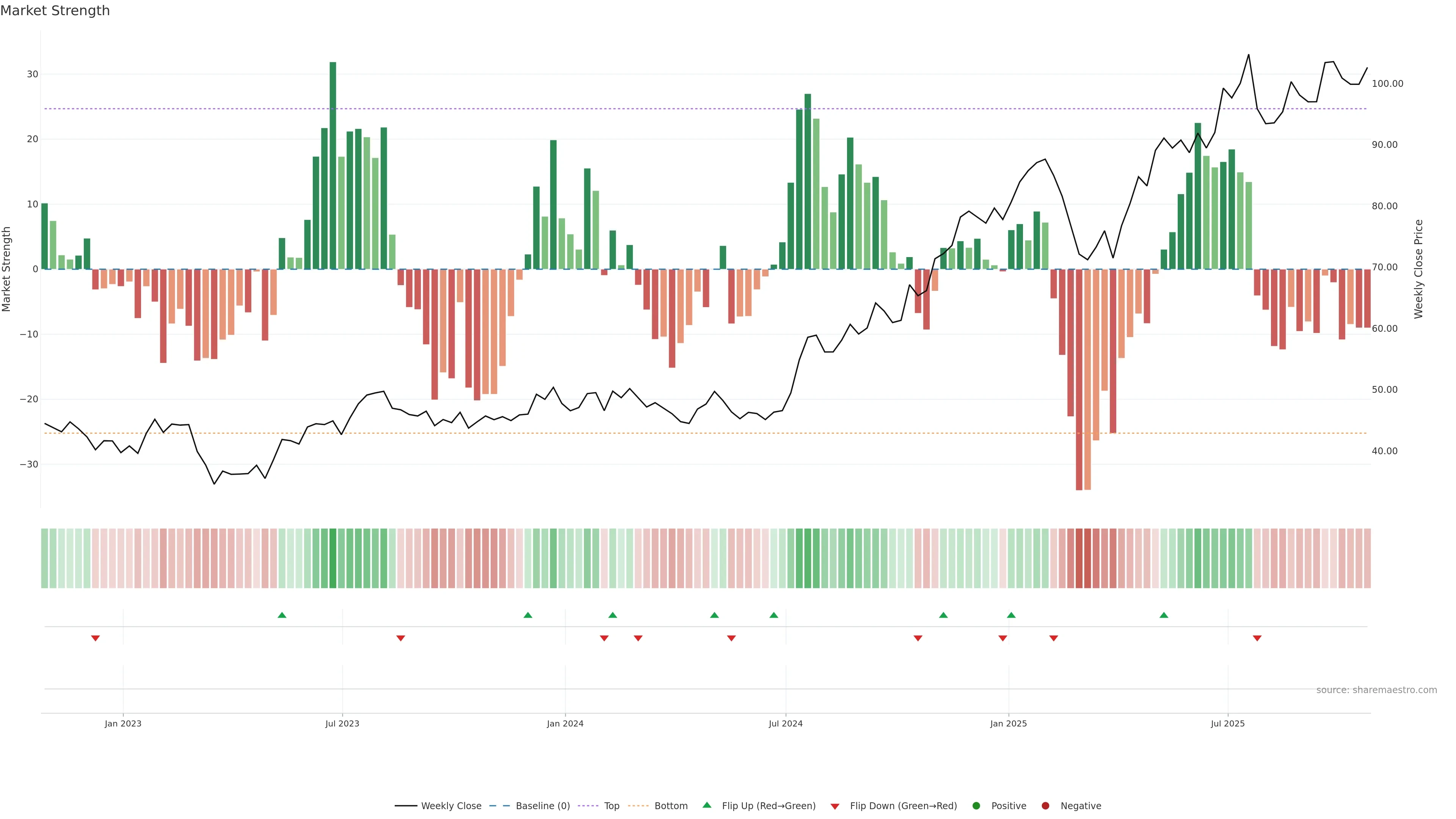Click flip-down marker just after Jul 2025

click(x=1257, y=638)
